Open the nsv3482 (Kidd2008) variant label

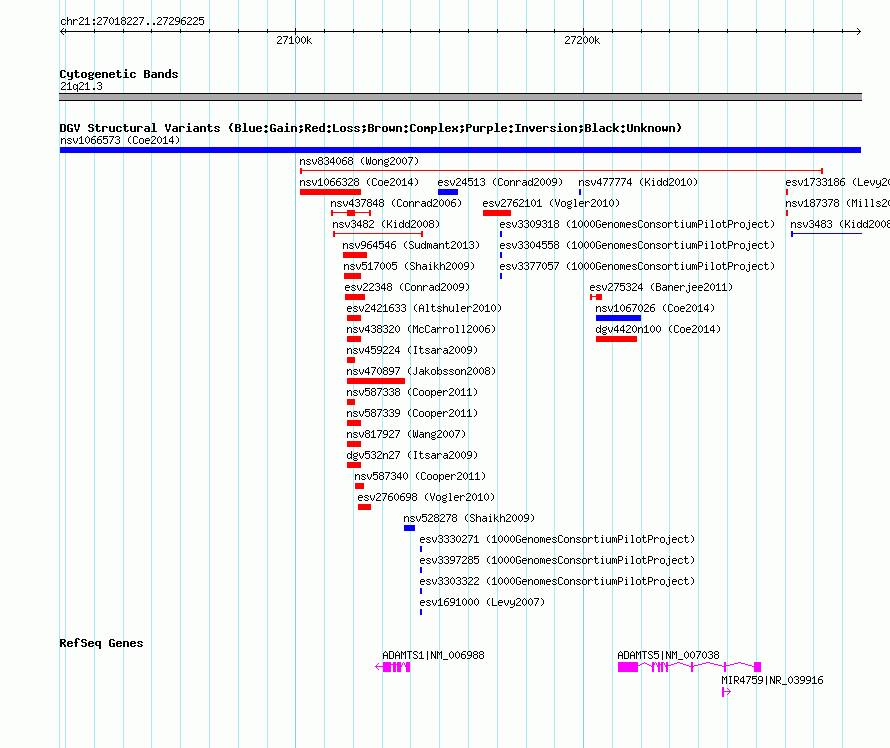(386, 224)
